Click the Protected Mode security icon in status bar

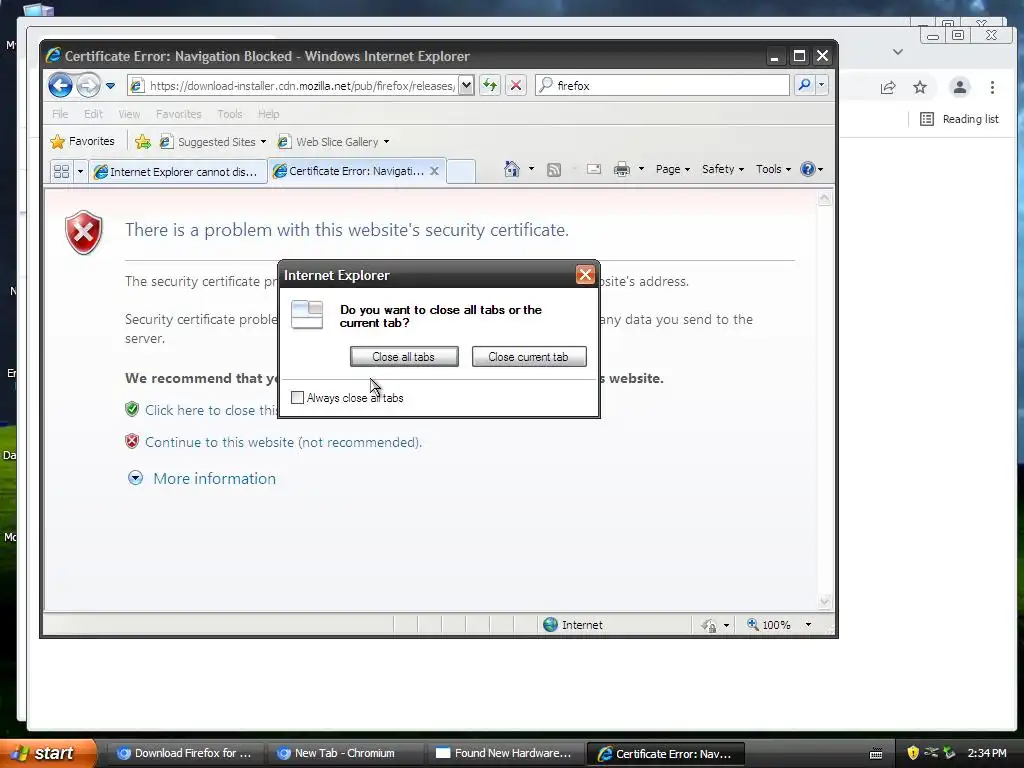[x=709, y=625]
